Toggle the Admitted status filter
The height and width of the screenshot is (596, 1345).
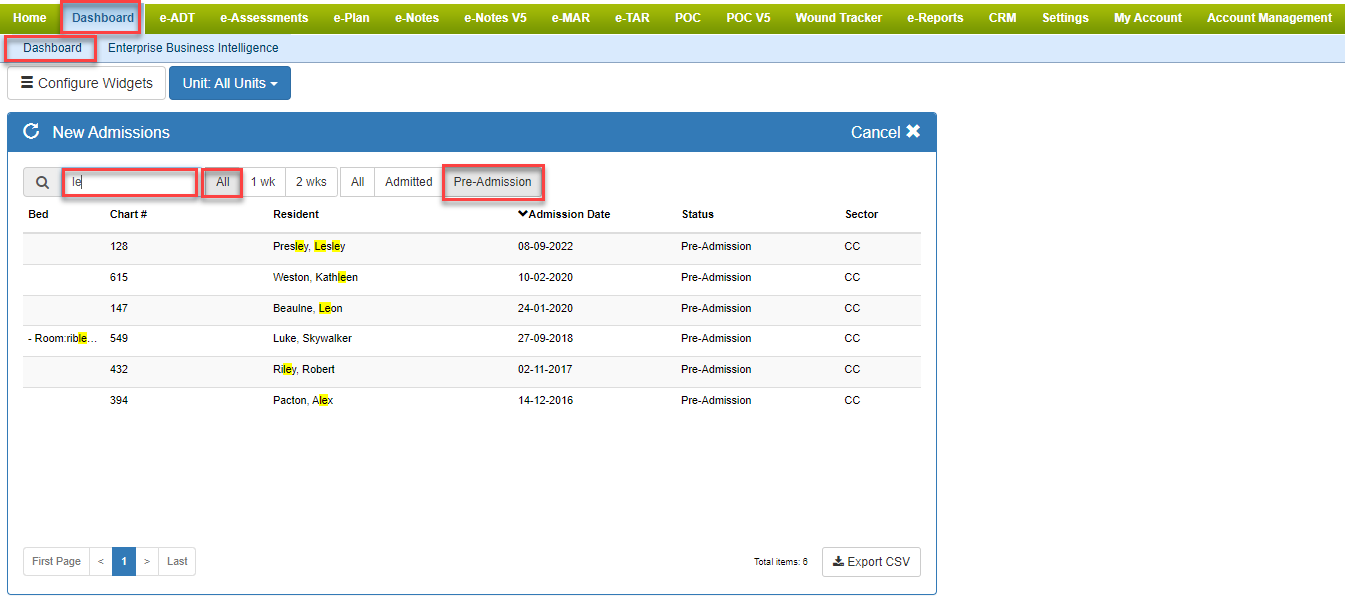[408, 182]
